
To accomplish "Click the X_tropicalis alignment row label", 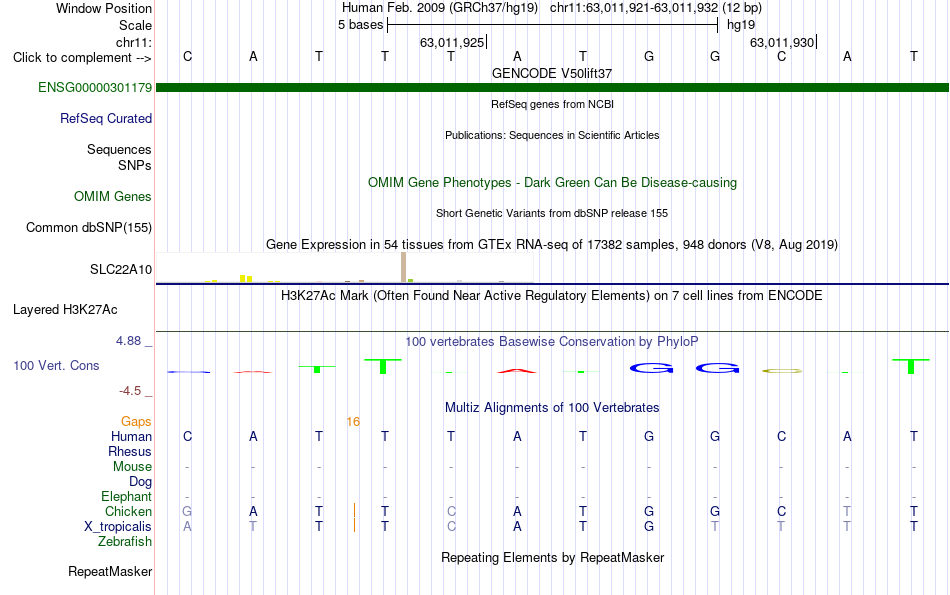I will click(118, 527).
